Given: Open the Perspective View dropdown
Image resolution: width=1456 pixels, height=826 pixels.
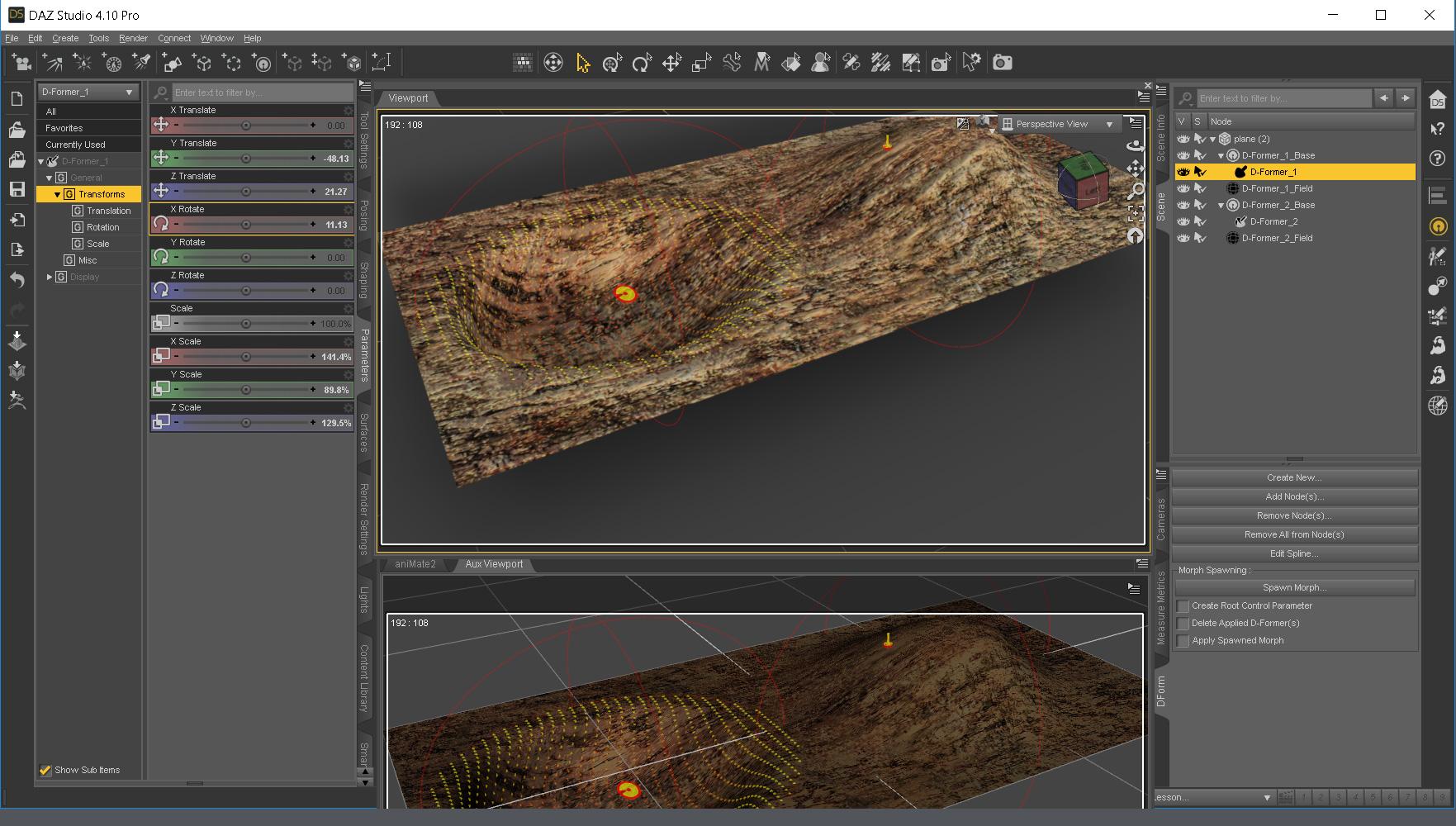Looking at the screenshot, I should click(x=1058, y=124).
